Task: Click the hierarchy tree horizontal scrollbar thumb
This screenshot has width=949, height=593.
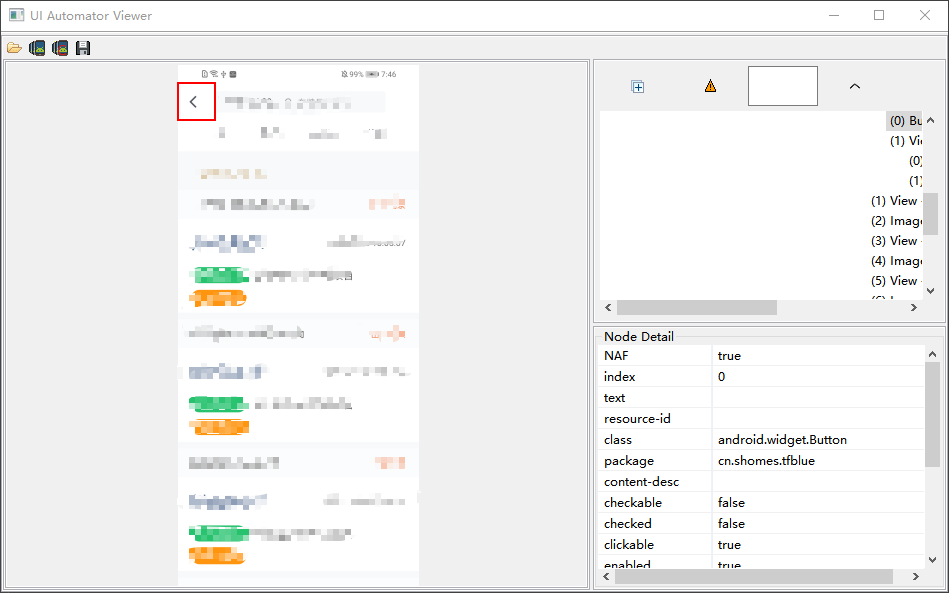Action: pos(697,307)
